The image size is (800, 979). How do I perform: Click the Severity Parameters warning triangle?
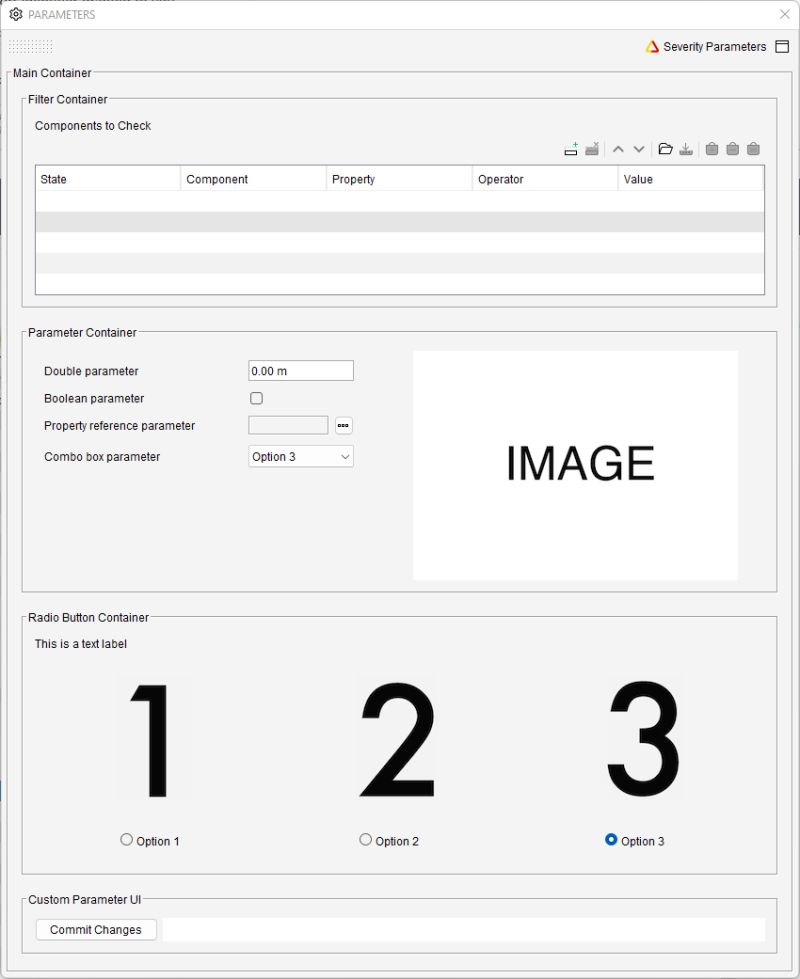[x=653, y=46]
